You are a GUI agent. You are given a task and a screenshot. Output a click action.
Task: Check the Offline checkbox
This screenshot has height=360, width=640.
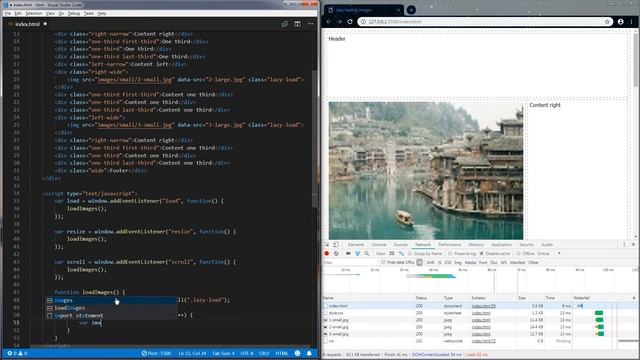tap(518, 253)
